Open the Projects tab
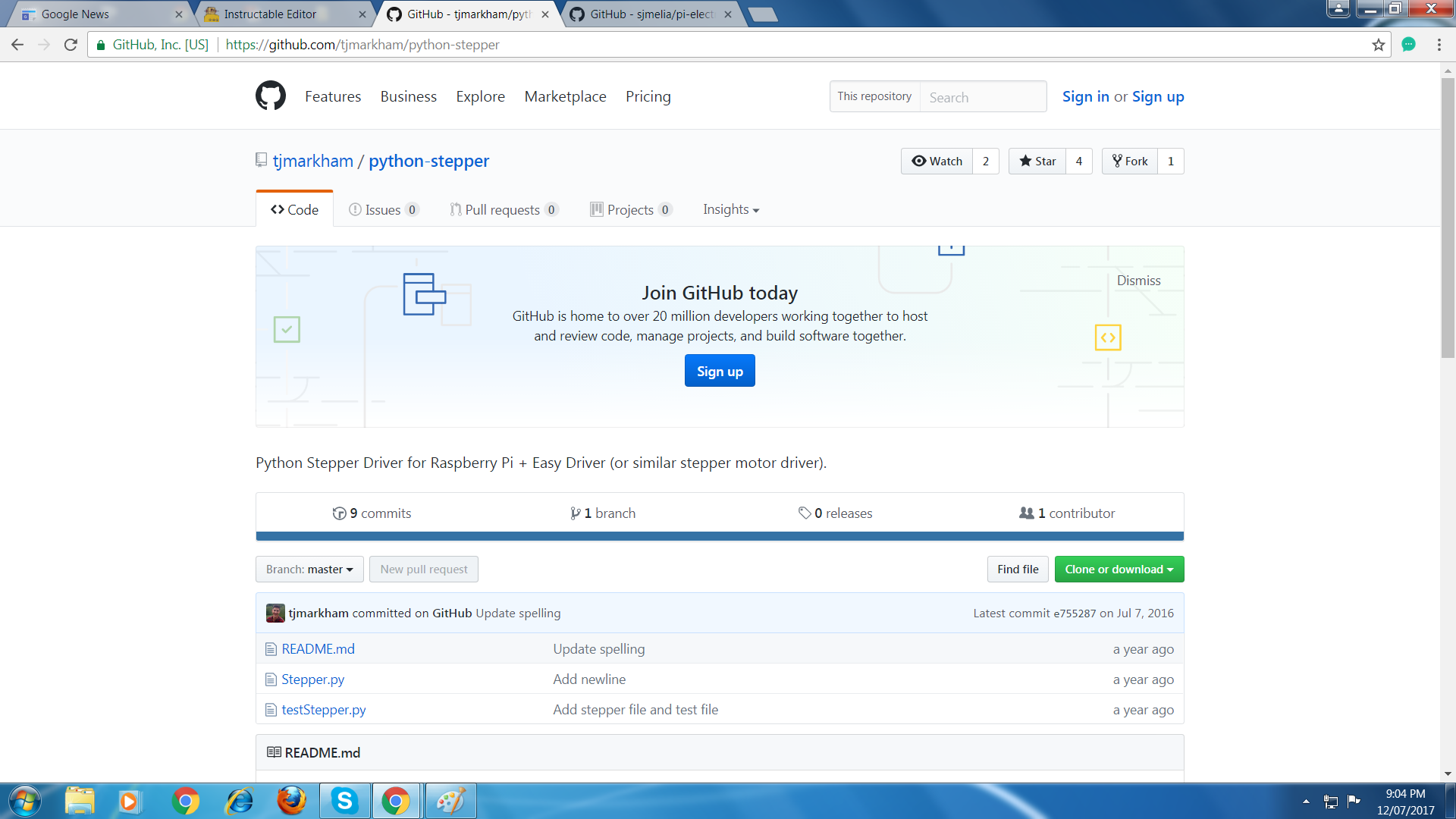Viewport: 1456px width, 819px height. tap(631, 209)
